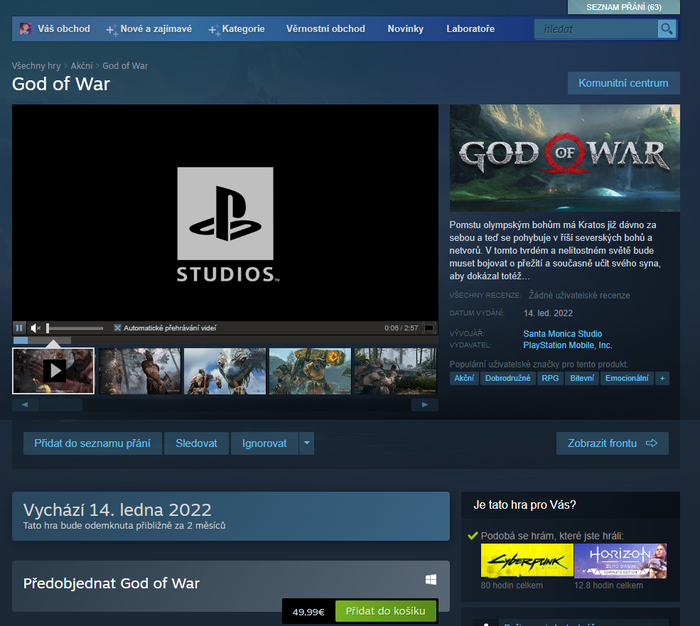Screen dimensions: 700x626
Task: Select the Bitevní tag
Action: click(x=582, y=378)
